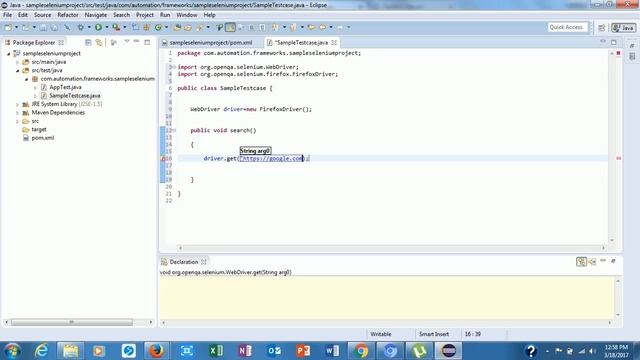Collapse the sampleseleniumproject tree node
Screen dimensions: 640x360
[x=9, y=53]
